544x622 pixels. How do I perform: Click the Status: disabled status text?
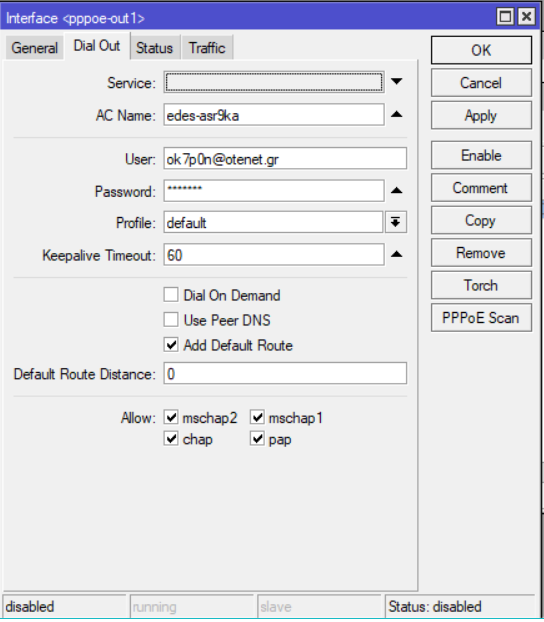(435, 607)
